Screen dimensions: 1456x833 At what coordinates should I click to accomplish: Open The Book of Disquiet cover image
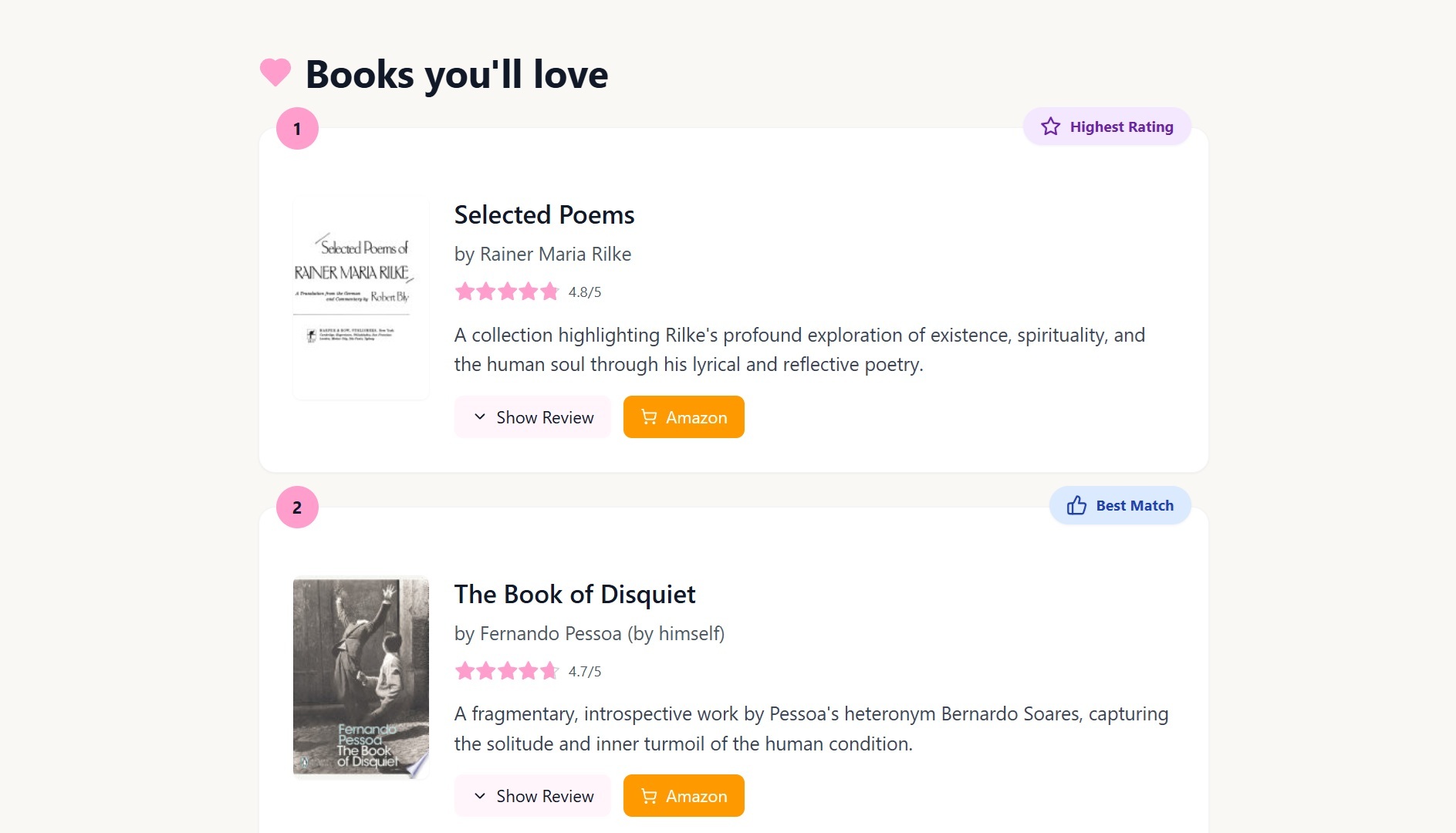361,677
